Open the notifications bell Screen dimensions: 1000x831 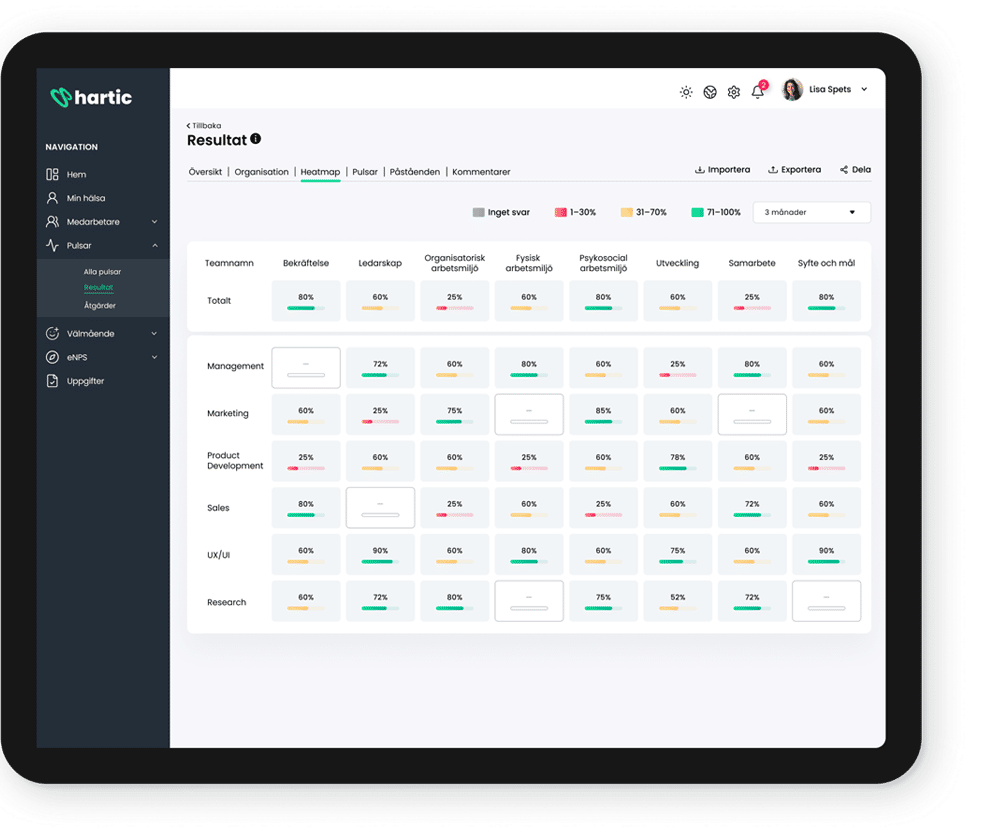[x=758, y=92]
